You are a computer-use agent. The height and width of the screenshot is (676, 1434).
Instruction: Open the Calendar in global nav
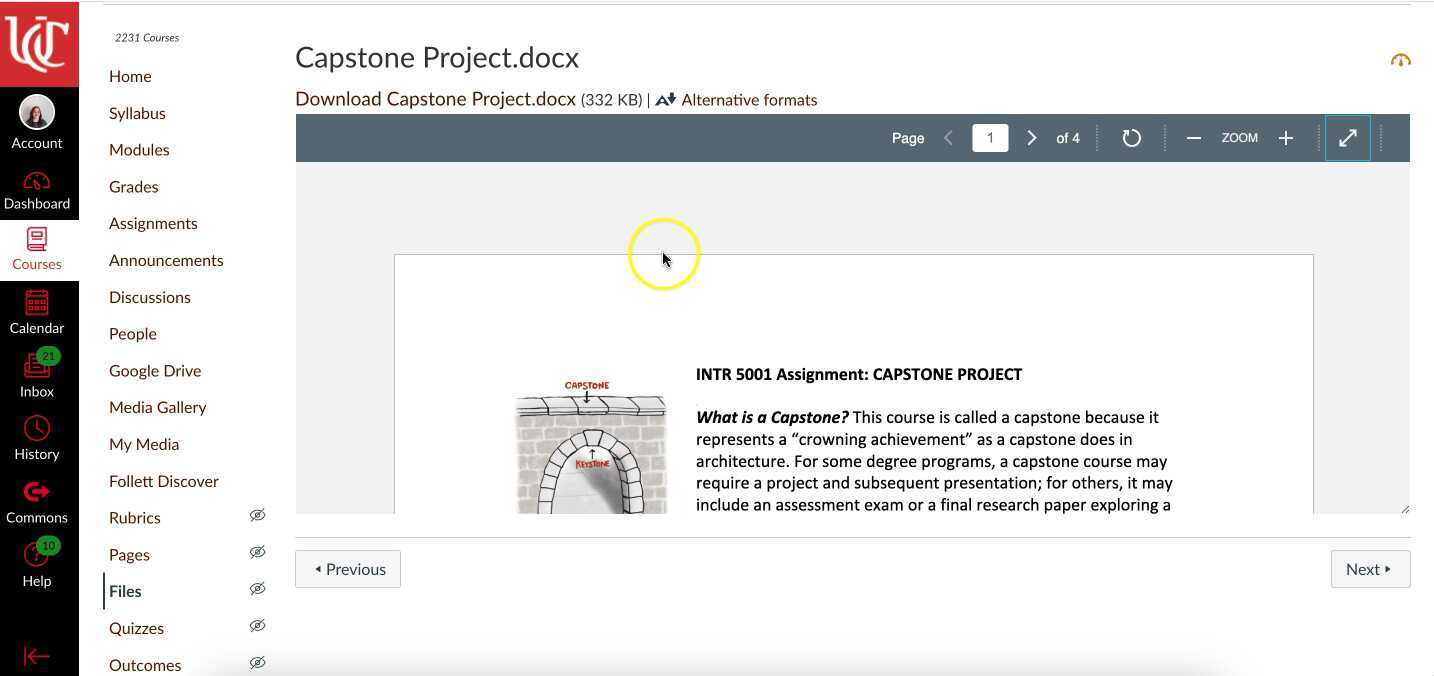[x=37, y=313]
